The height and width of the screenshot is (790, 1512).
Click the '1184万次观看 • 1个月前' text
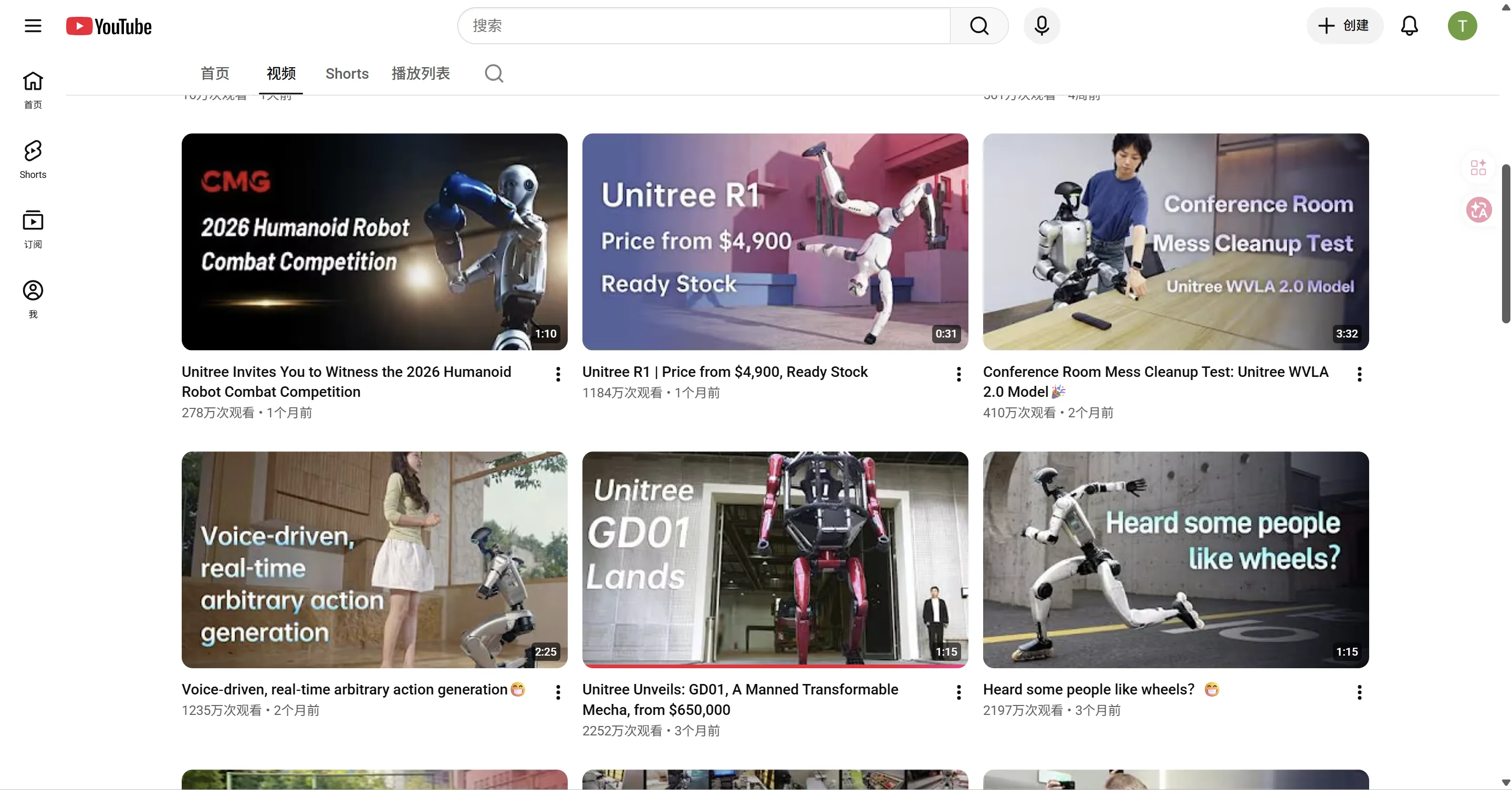(651, 393)
